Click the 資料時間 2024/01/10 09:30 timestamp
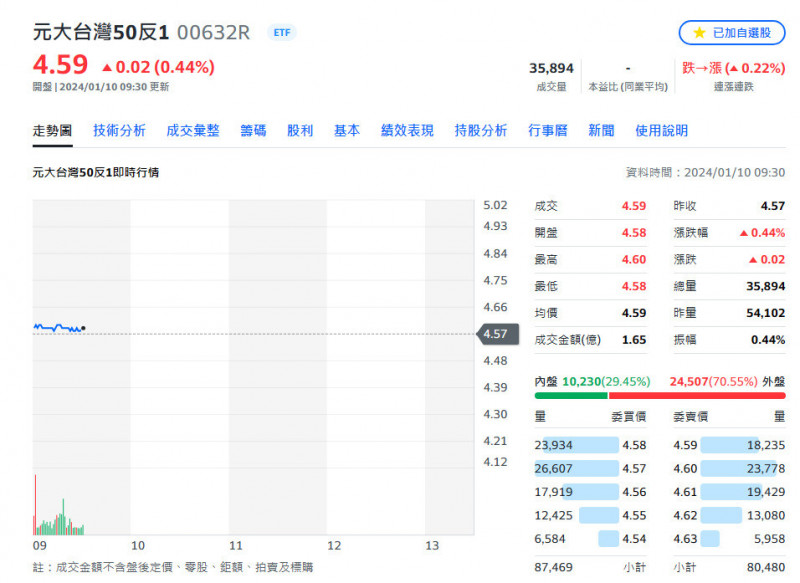Screen dimensions: 800x583 (x=706, y=173)
